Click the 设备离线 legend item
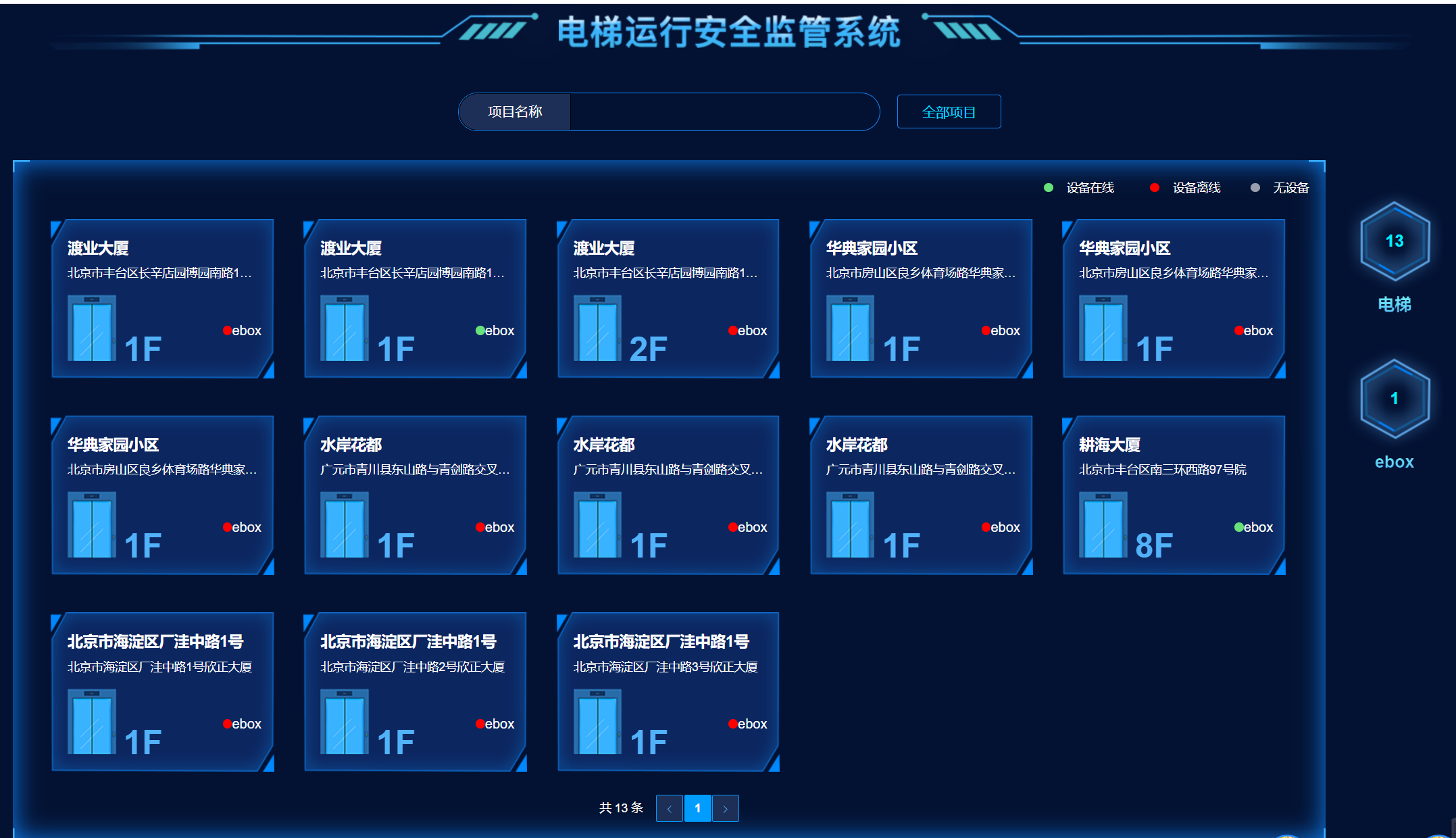1456x838 pixels. (x=1185, y=188)
